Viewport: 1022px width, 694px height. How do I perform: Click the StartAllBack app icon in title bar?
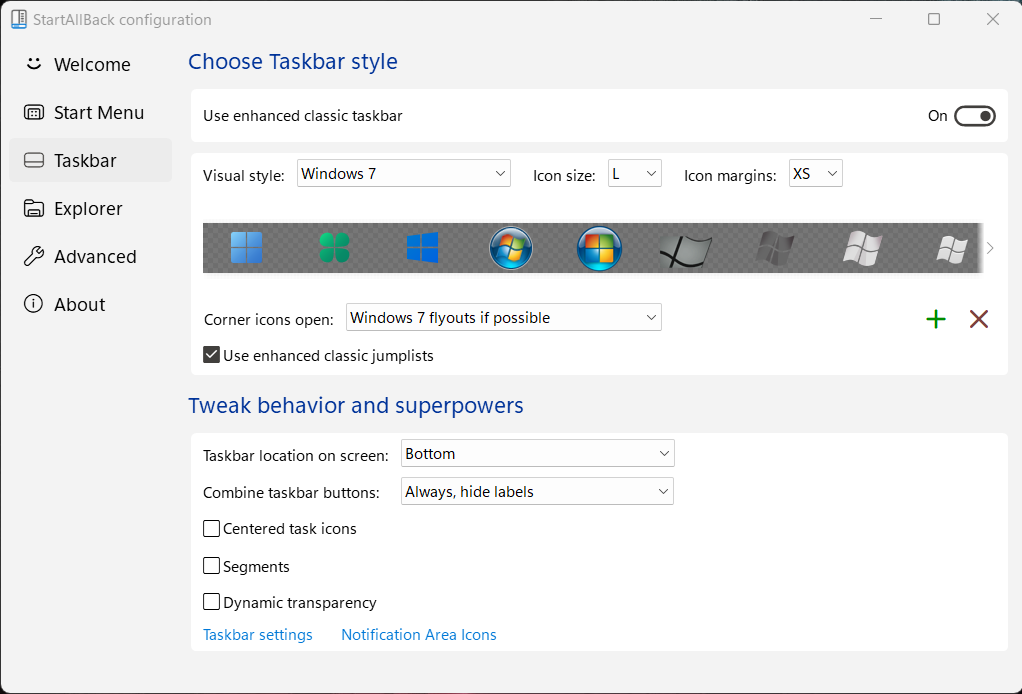click(19, 20)
